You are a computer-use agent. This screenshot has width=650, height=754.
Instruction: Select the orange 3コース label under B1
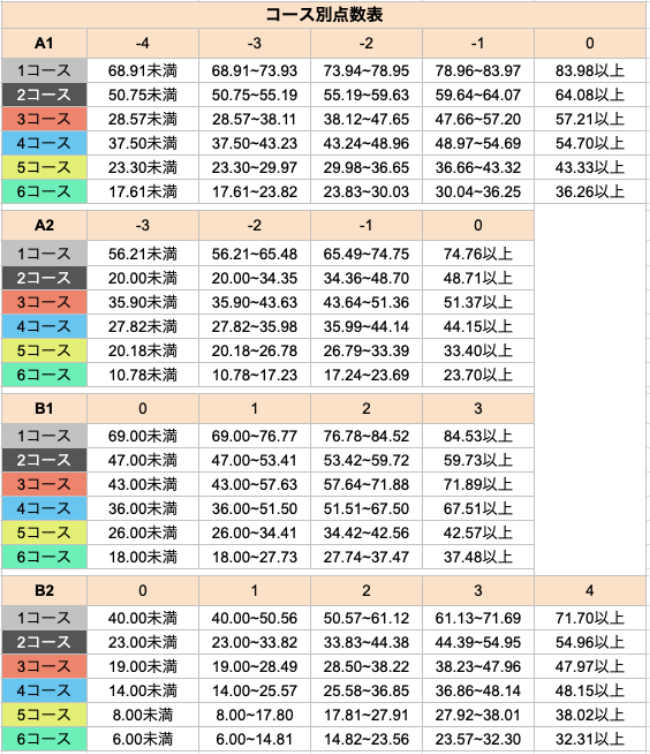(x=44, y=485)
